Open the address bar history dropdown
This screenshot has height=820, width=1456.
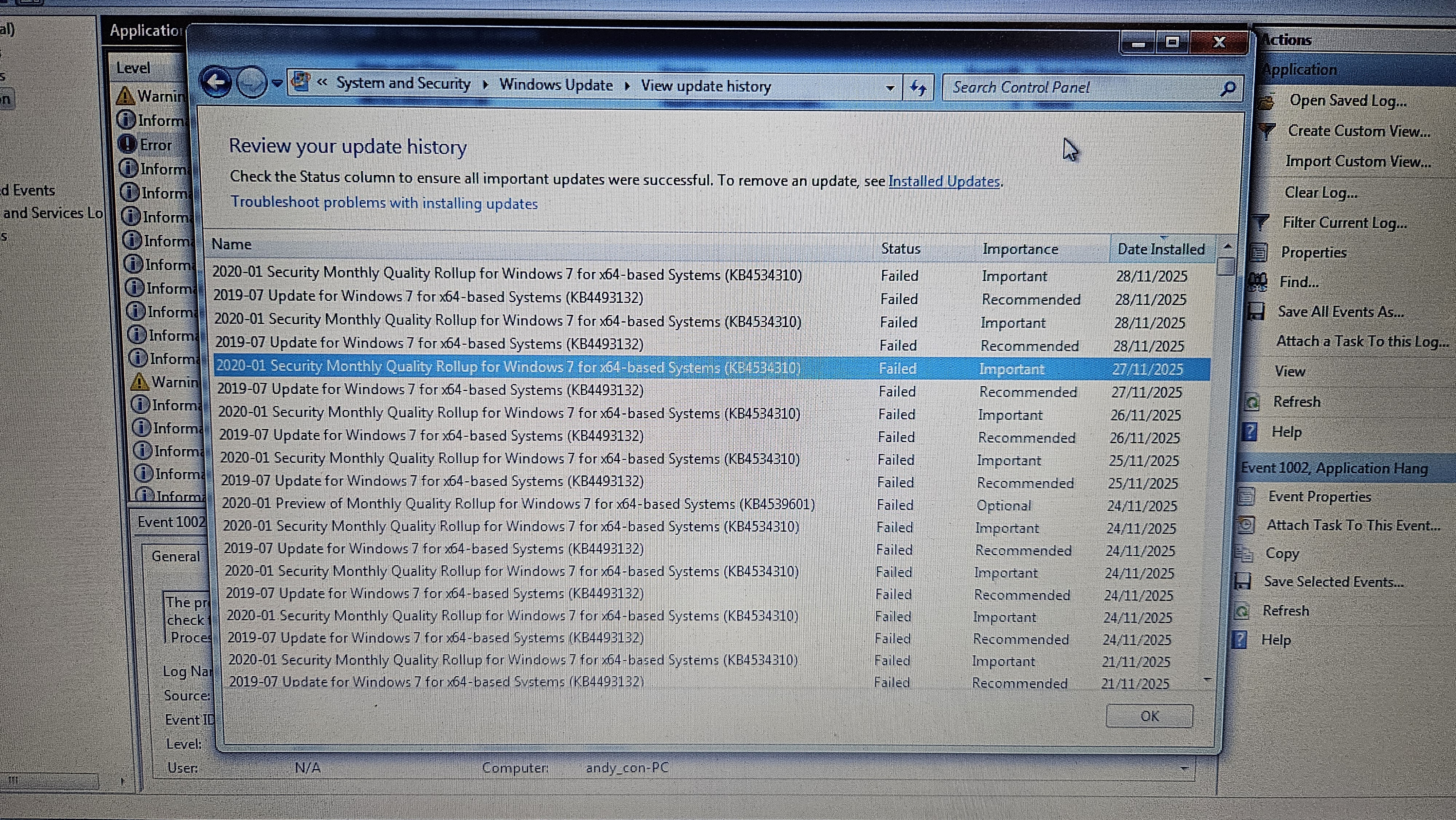pos(890,88)
